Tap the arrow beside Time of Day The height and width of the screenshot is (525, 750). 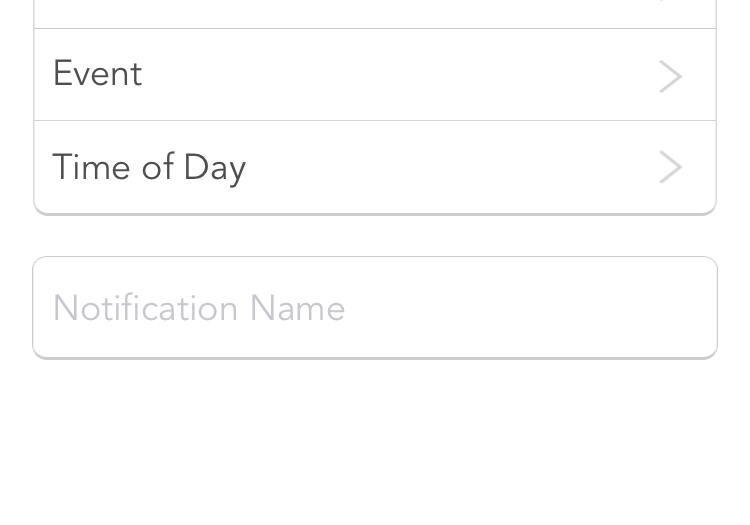(x=670, y=167)
